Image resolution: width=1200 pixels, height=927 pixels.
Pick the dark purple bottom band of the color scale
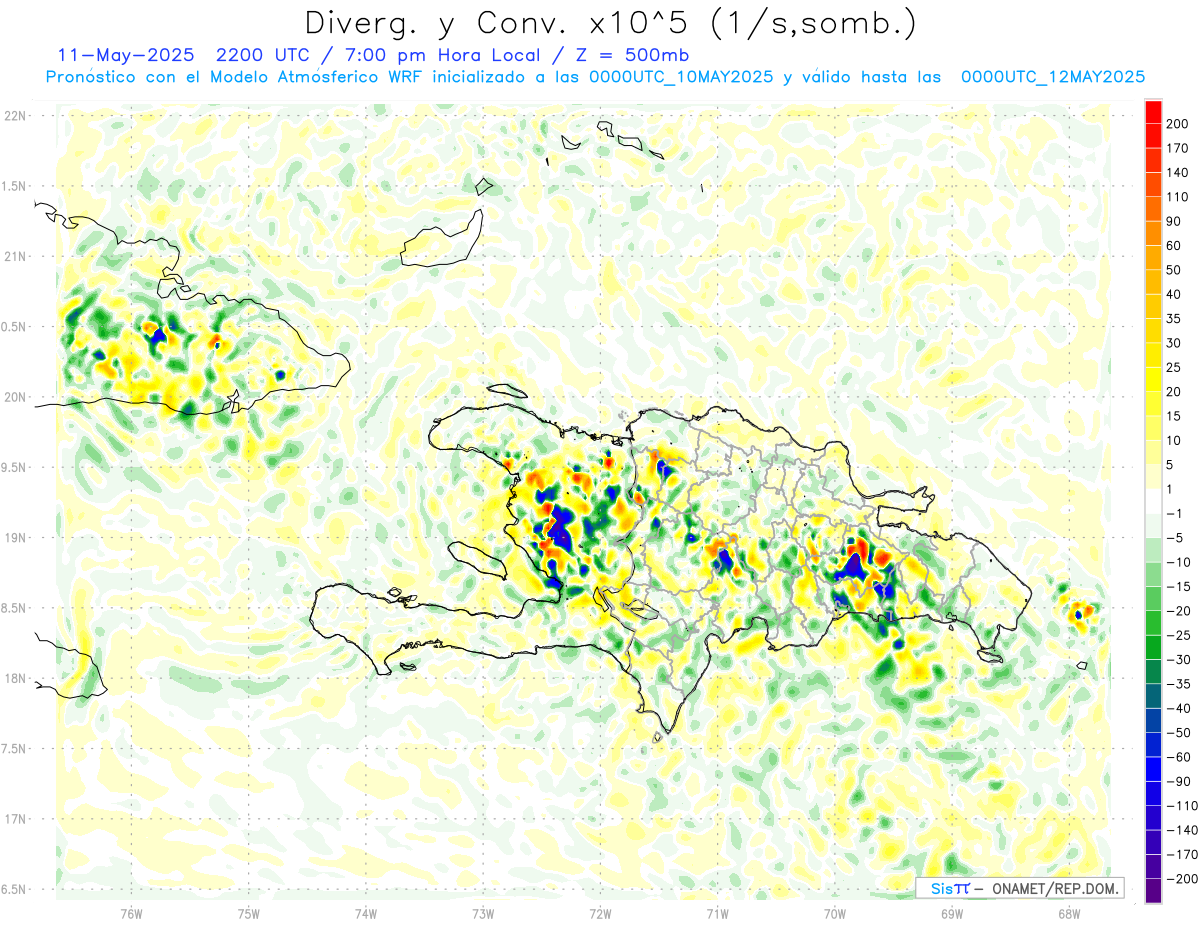pyautogui.click(x=1153, y=891)
